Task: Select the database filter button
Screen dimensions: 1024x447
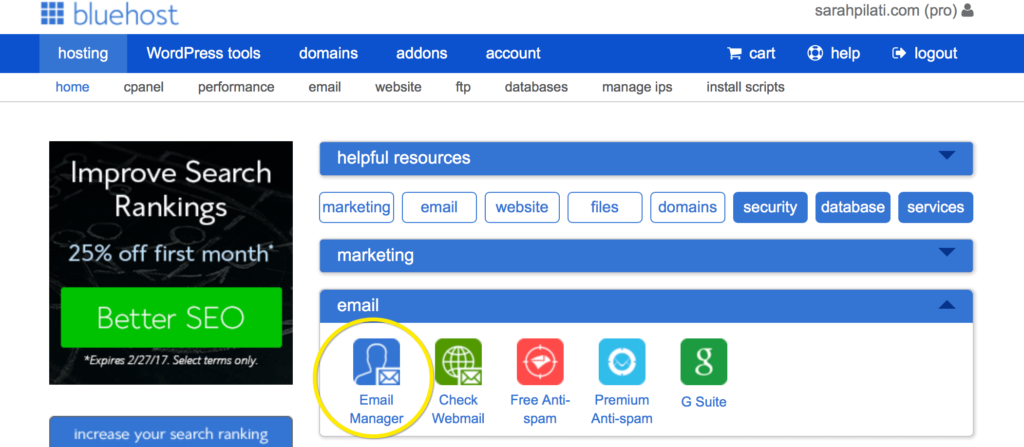Action: pyautogui.click(x=853, y=207)
